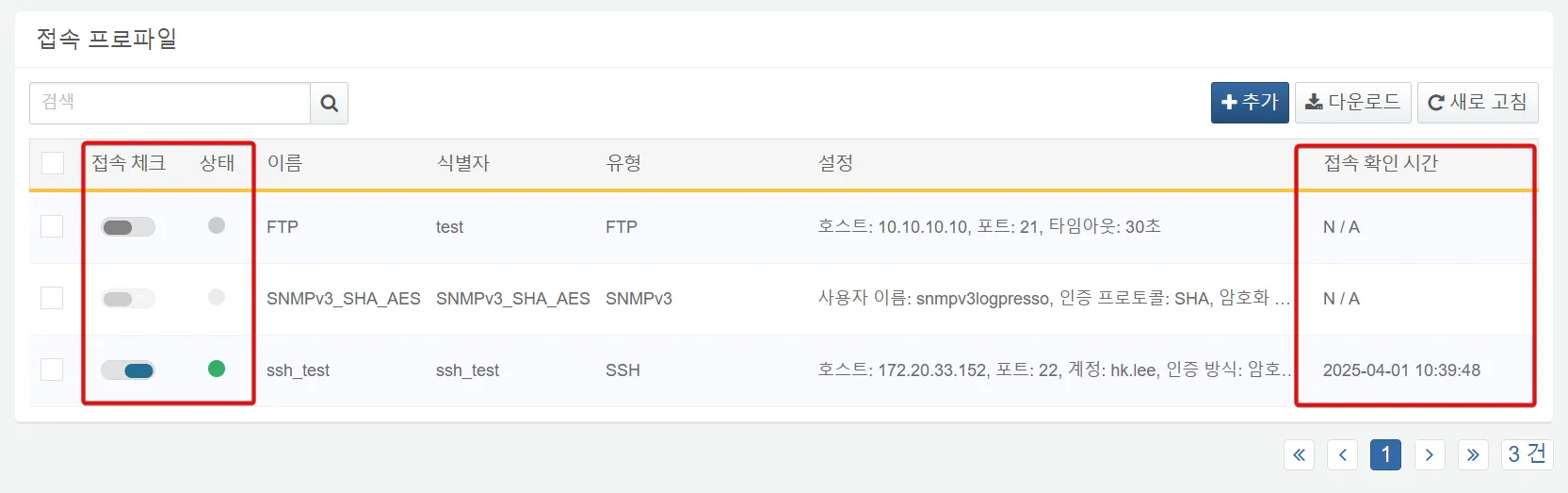The image size is (1568, 493).
Task: Select the ssh_test row checkbox
Action: [x=53, y=370]
